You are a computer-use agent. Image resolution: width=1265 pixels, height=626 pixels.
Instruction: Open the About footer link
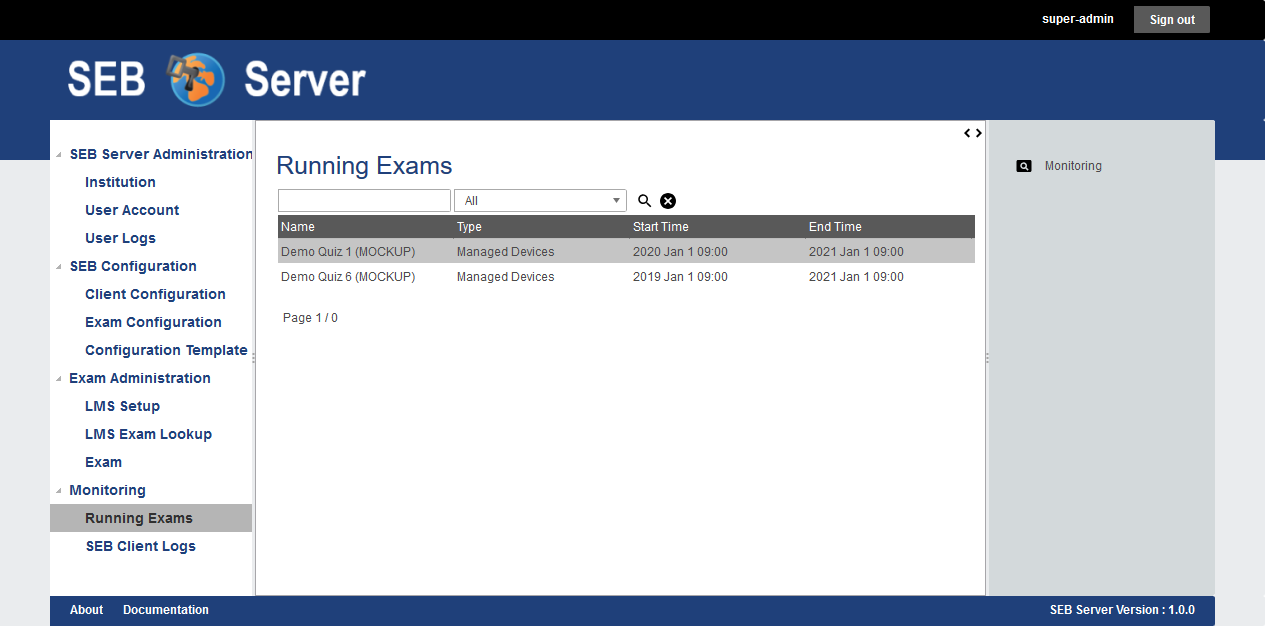click(x=86, y=610)
